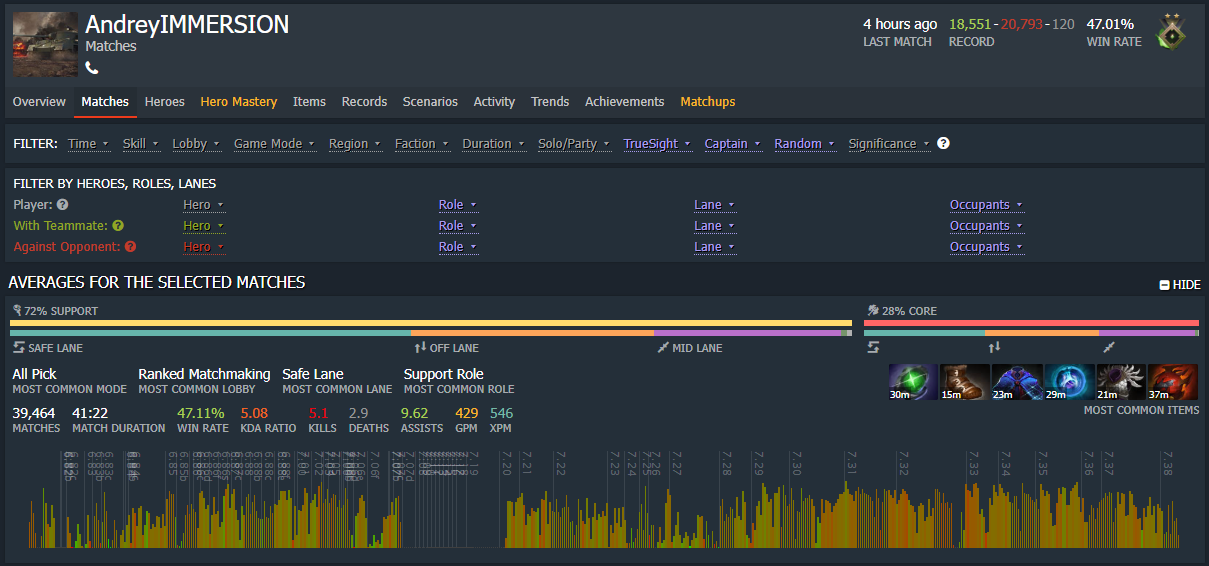Click the phone icon under player name

92,68
